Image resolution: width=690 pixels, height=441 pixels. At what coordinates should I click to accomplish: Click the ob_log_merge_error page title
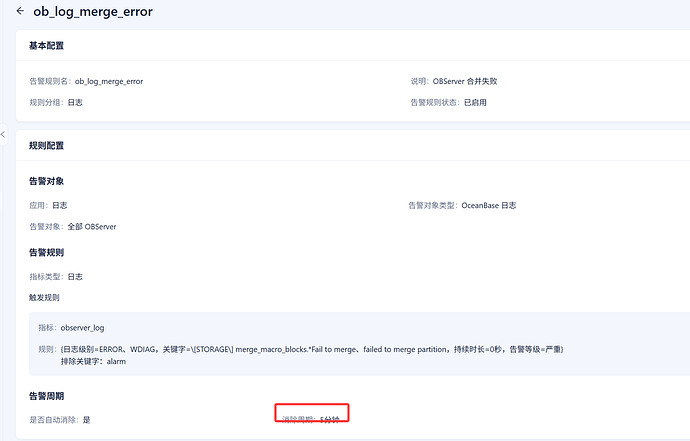[93, 12]
